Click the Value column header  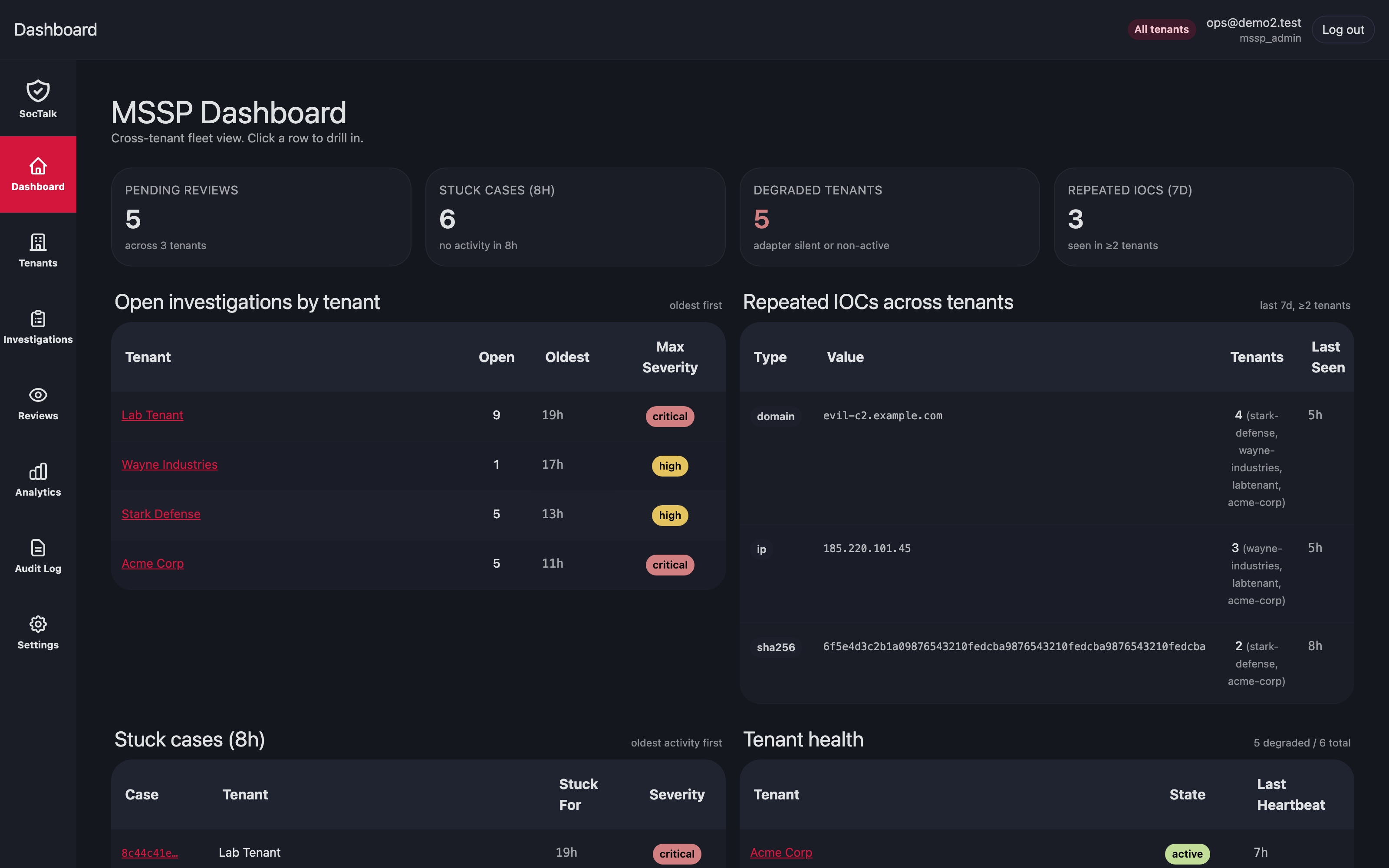(x=845, y=357)
